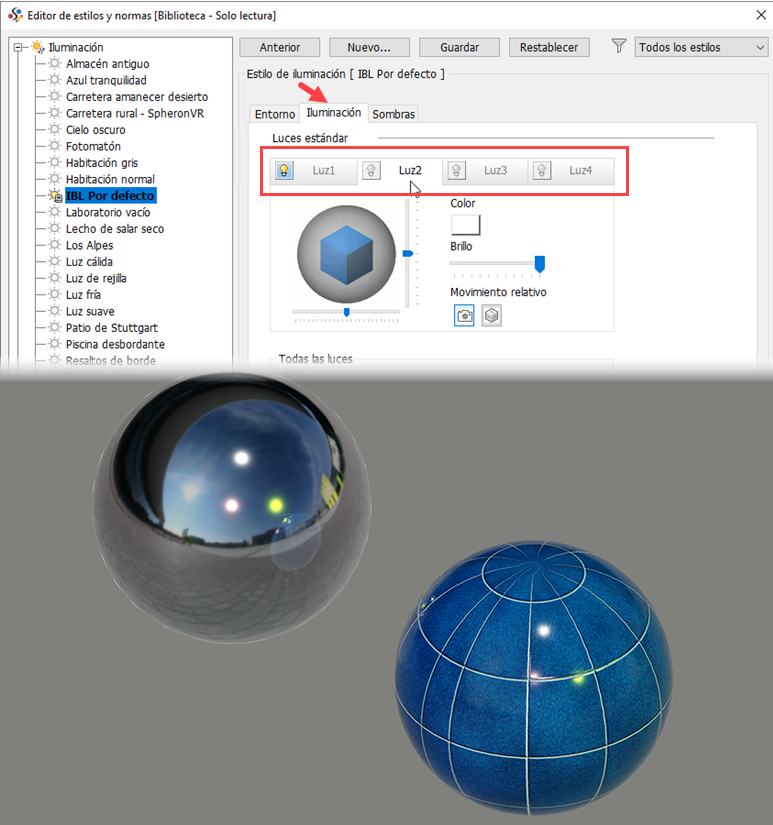
Task: Switch to the Sombras tab
Action: point(394,114)
